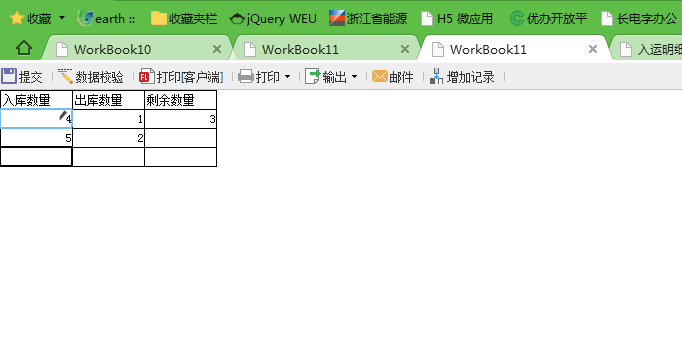682x360 pixels.
Task: Select the 出库数量 cell containing 2
Action: 108,138
